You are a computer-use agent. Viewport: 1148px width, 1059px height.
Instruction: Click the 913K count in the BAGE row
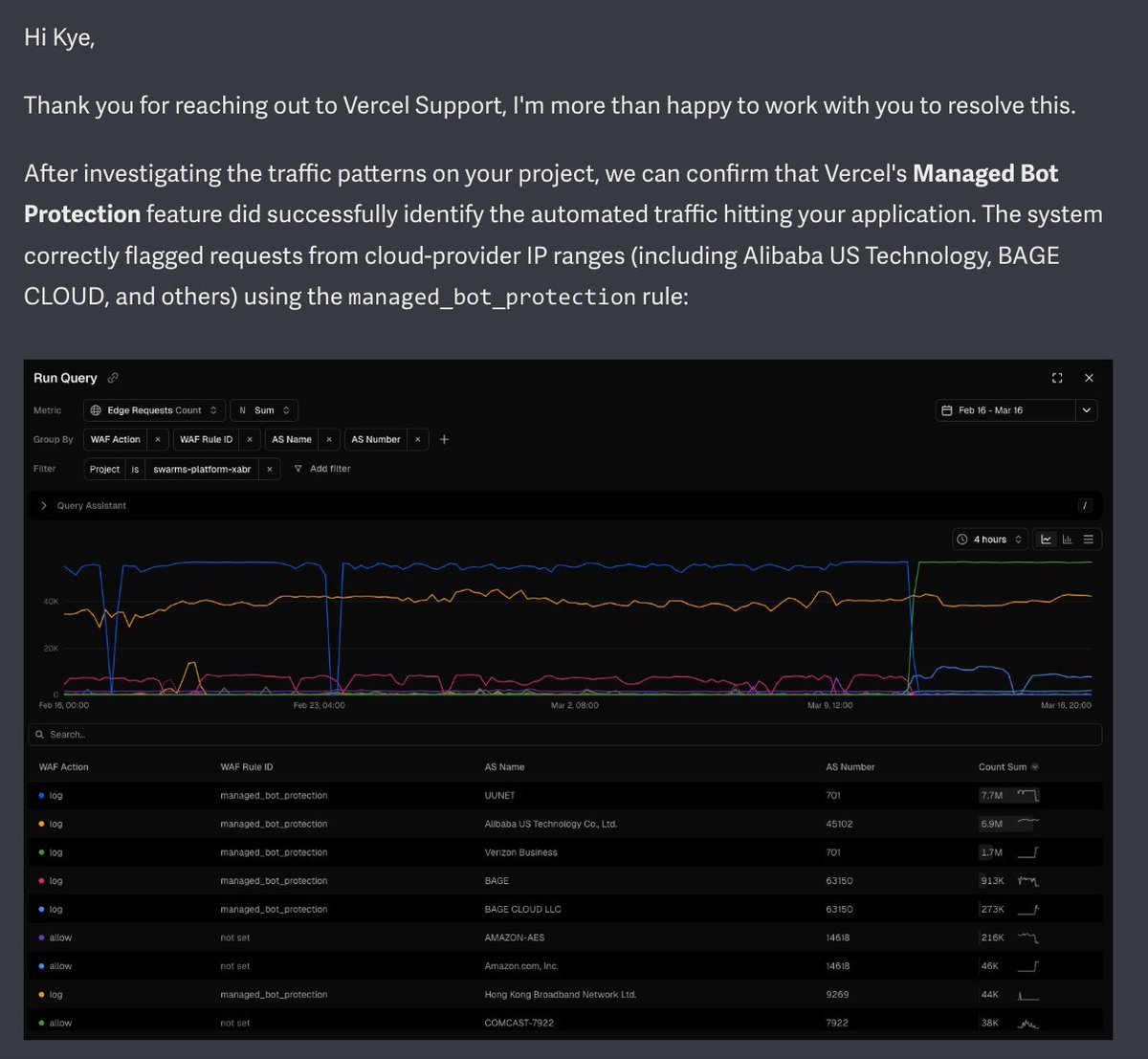[x=992, y=881]
